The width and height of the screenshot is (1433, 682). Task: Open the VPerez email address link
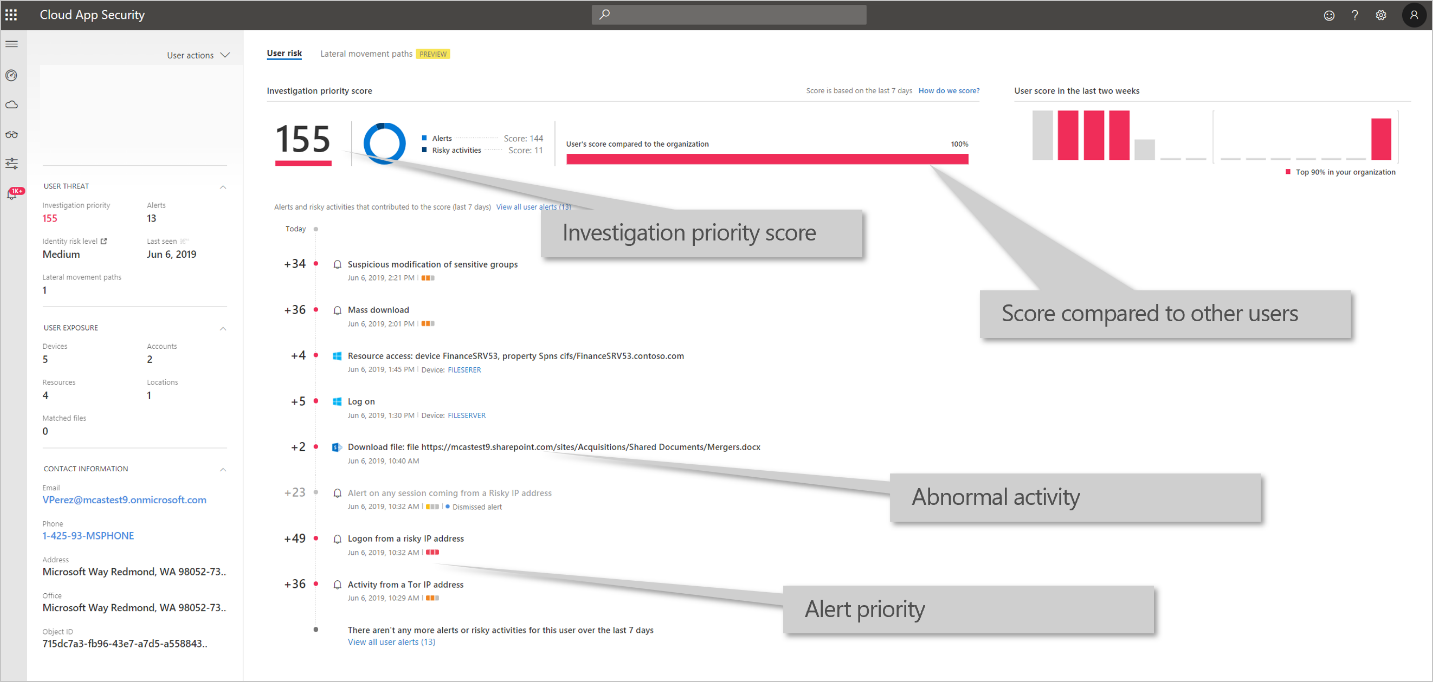pyautogui.click(x=124, y=500)
